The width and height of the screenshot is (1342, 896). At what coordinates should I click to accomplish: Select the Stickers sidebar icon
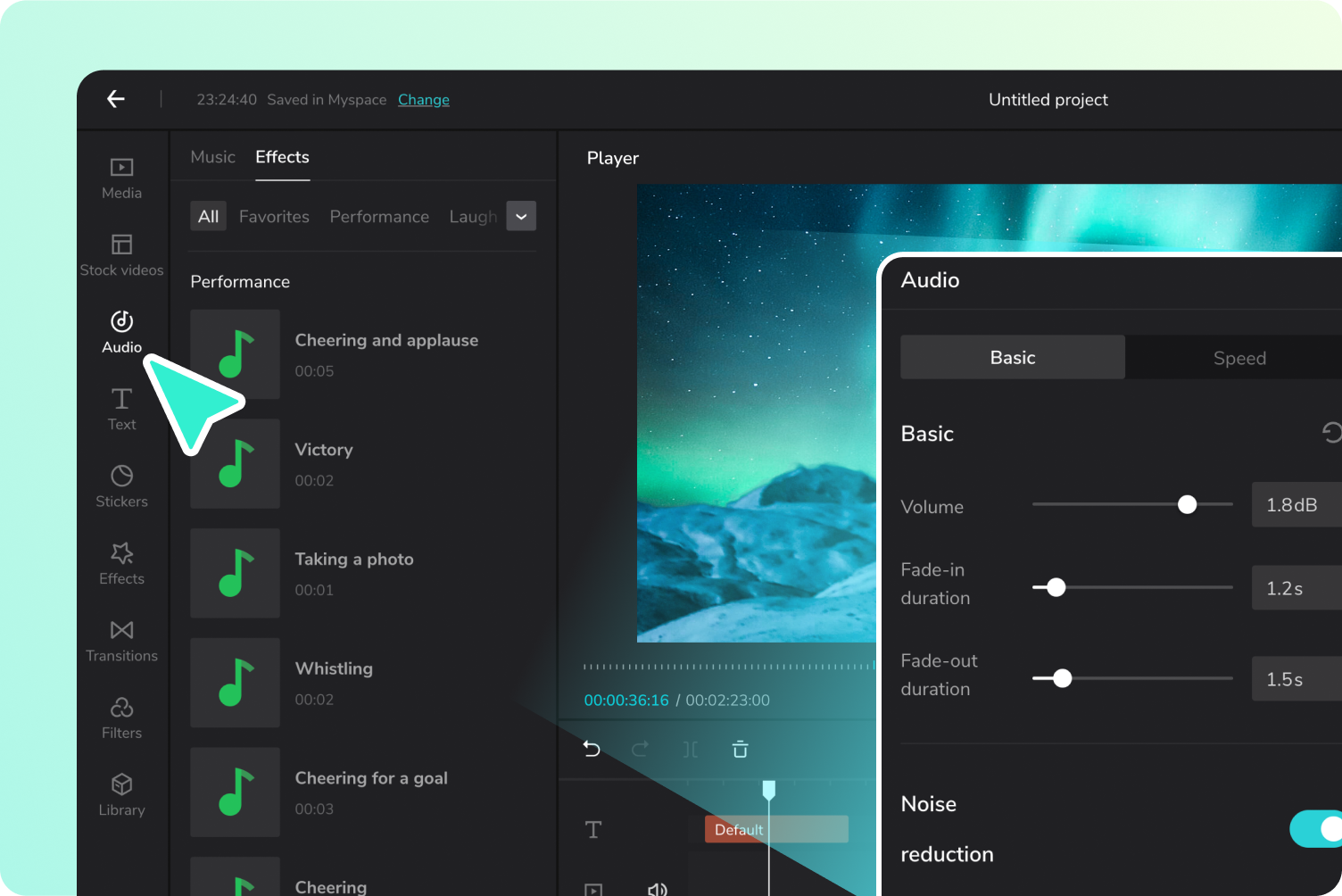click(x=121, y=476)
